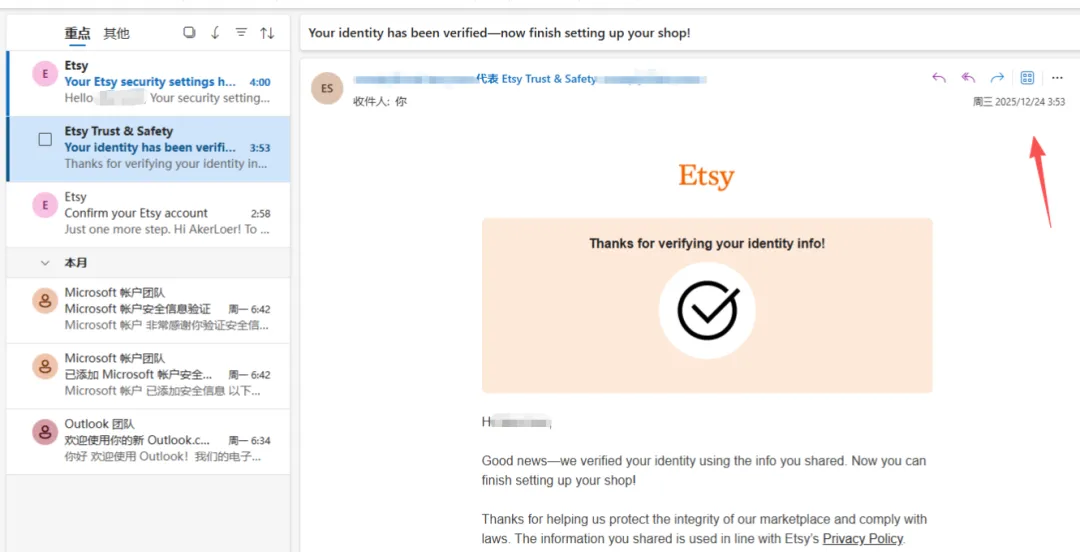Click the down-arrow jump icon above message list

(215, 33)
